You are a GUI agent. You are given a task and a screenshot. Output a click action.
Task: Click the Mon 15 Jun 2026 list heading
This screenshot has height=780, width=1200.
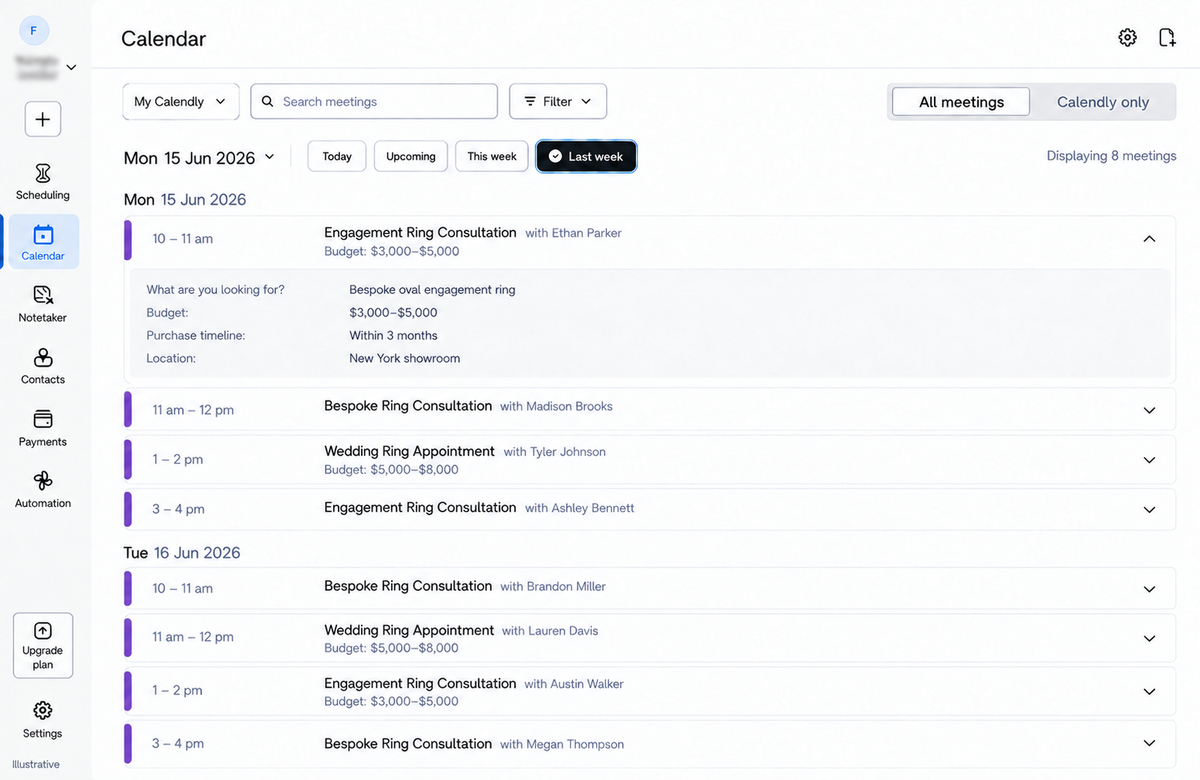coord(184,200)
